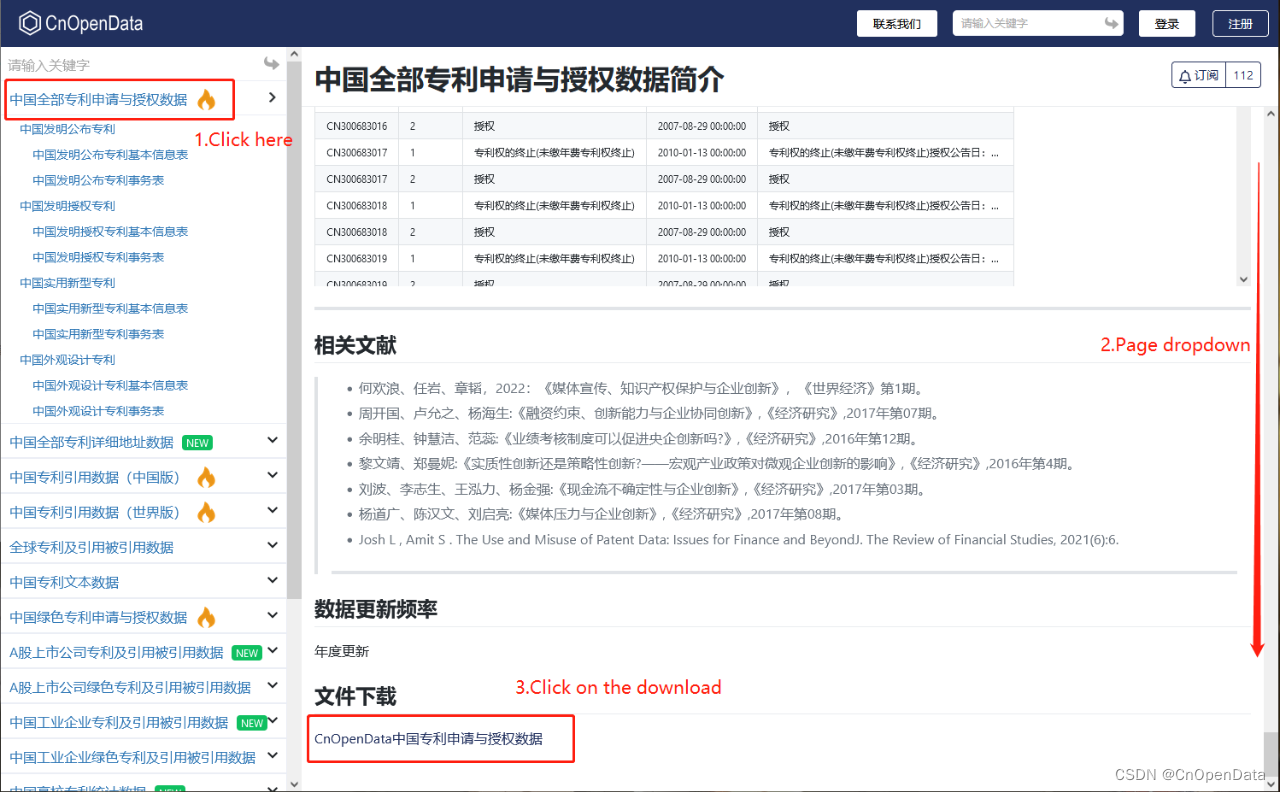Screen dimensions: 1280x792
Task: Click the 登录 login button
Action: click(1167, 24)
